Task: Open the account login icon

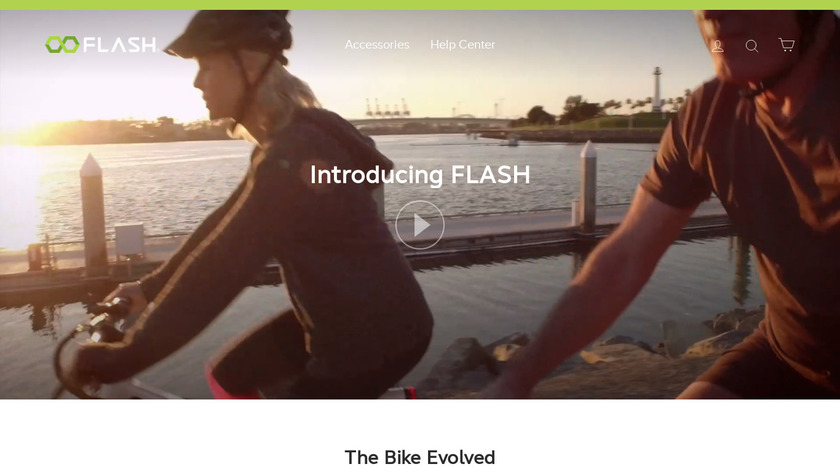Action: pos(717,46)
